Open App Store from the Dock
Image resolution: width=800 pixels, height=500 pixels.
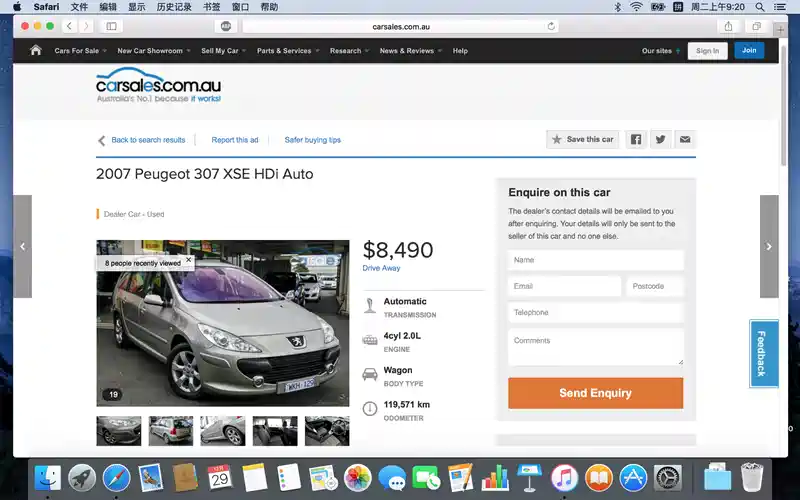pyautogui.click(x=633, y=478)
